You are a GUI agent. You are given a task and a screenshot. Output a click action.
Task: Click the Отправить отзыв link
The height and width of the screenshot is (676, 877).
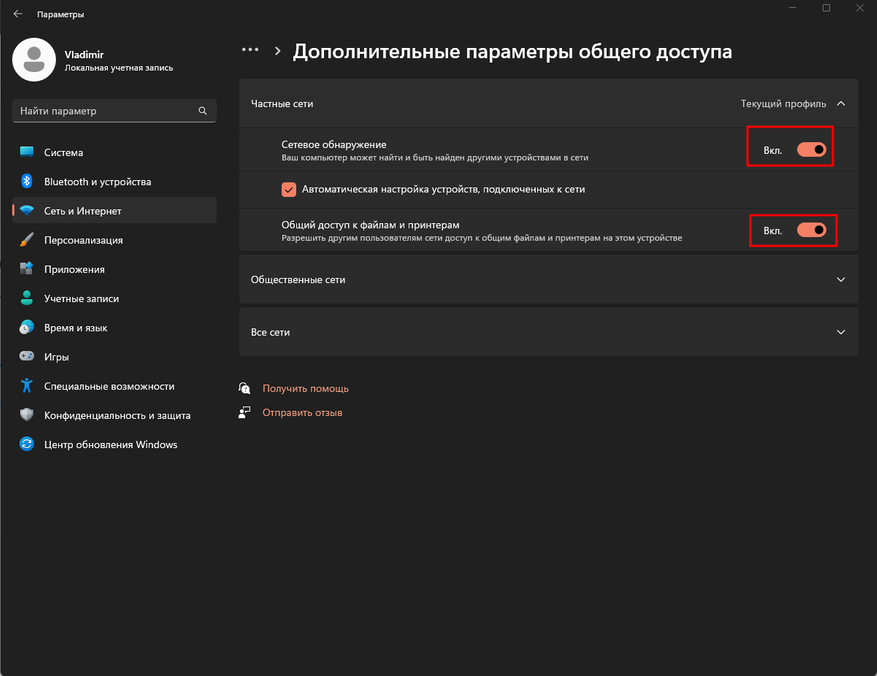302,413
